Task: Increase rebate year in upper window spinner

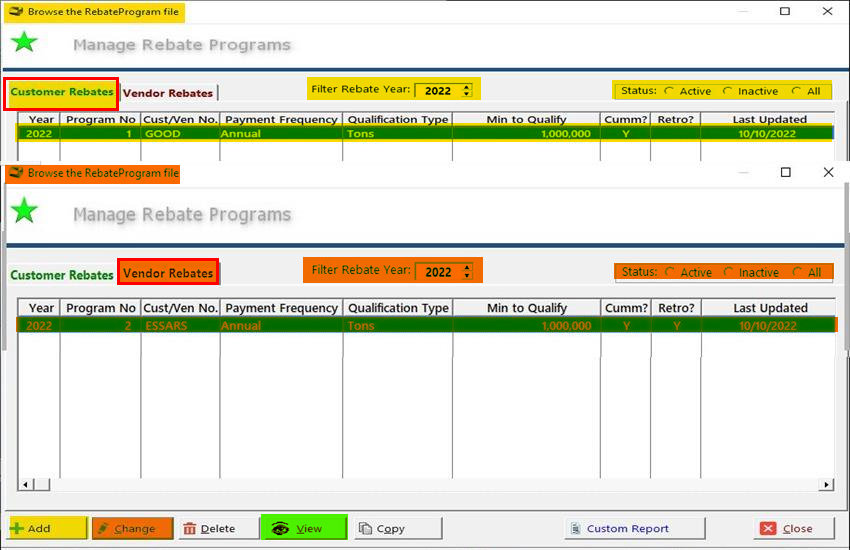Action: pos(467,87)
